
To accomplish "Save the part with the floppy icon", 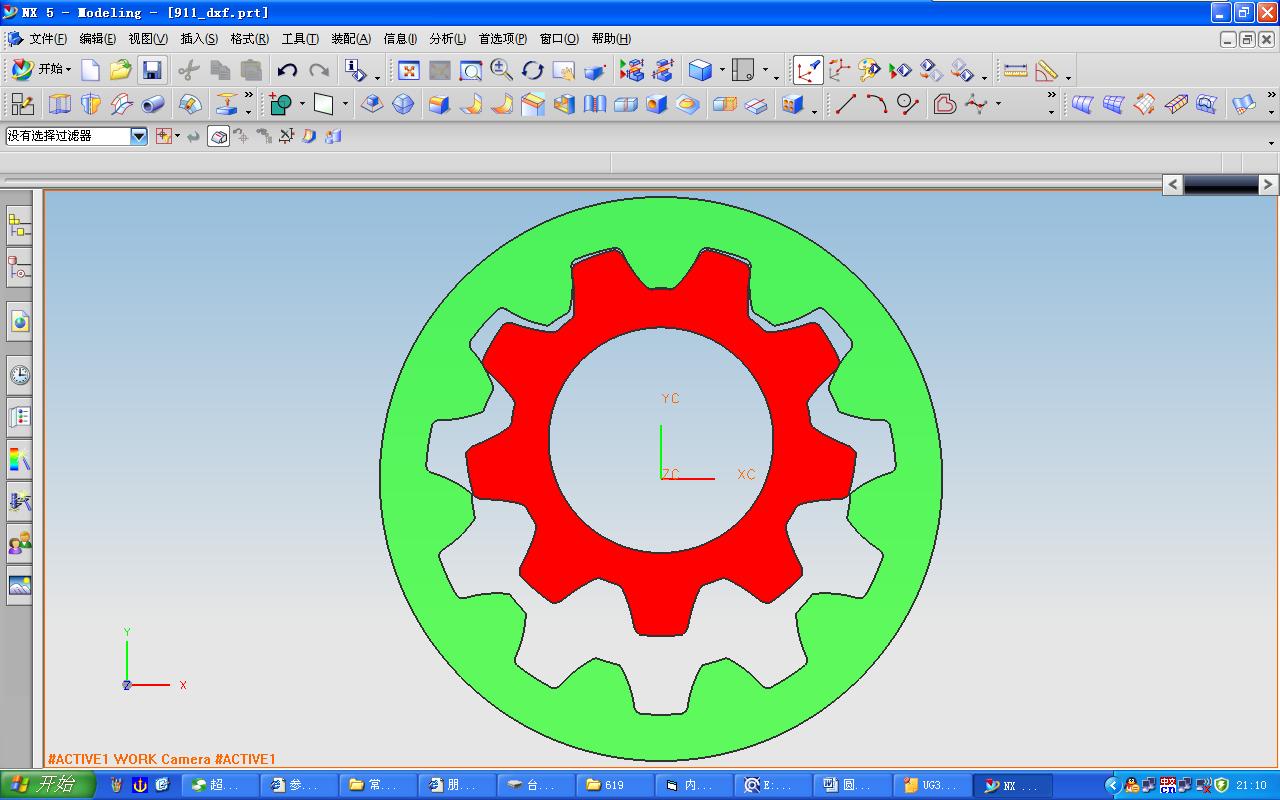I will click(152, 70).
